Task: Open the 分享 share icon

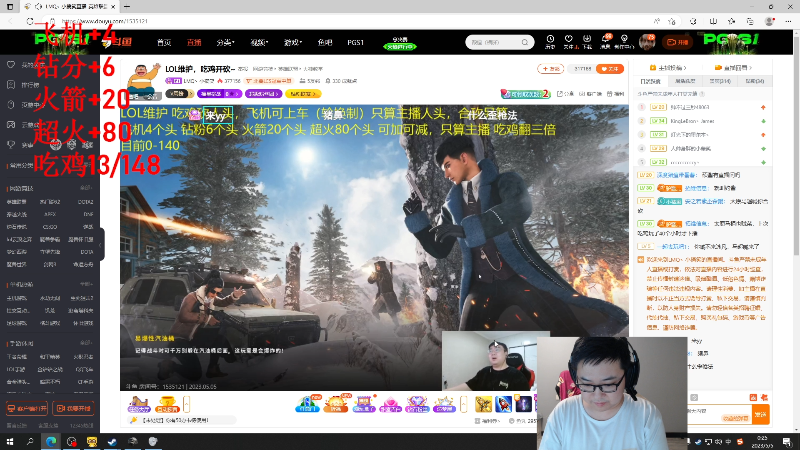Action: pyautogui.click(x=565, y=94)
